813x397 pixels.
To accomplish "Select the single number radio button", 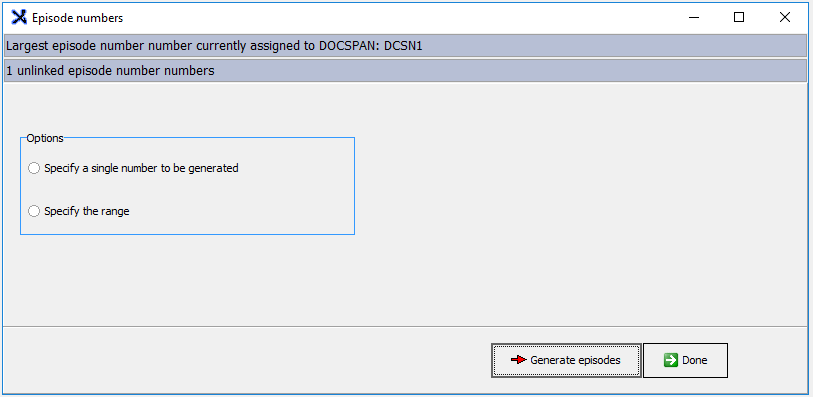I will (x=34, y=168).
